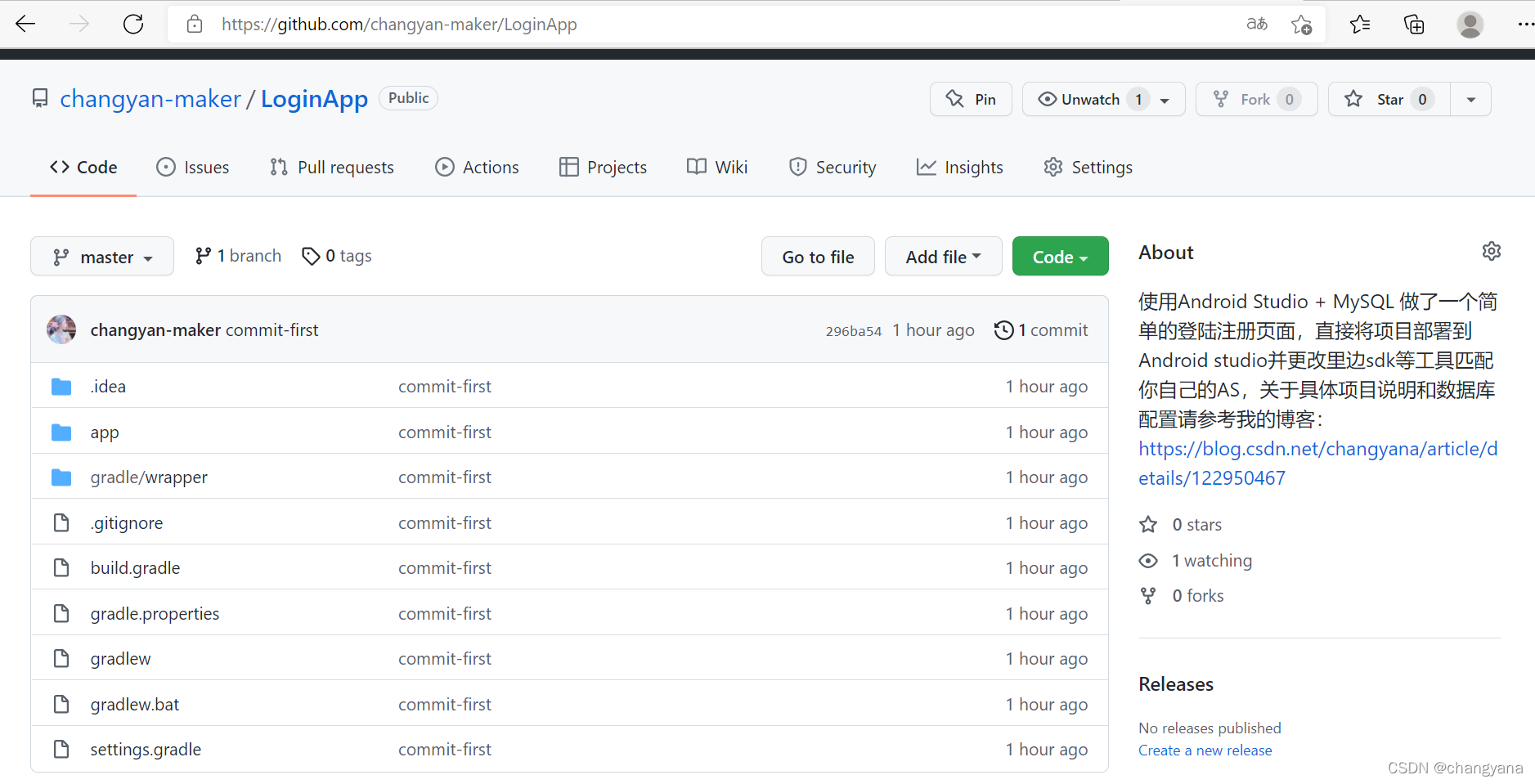Click the repository book icon beside changyan-maker
This screenshot has width=1535, height=784.
point(40,99)
